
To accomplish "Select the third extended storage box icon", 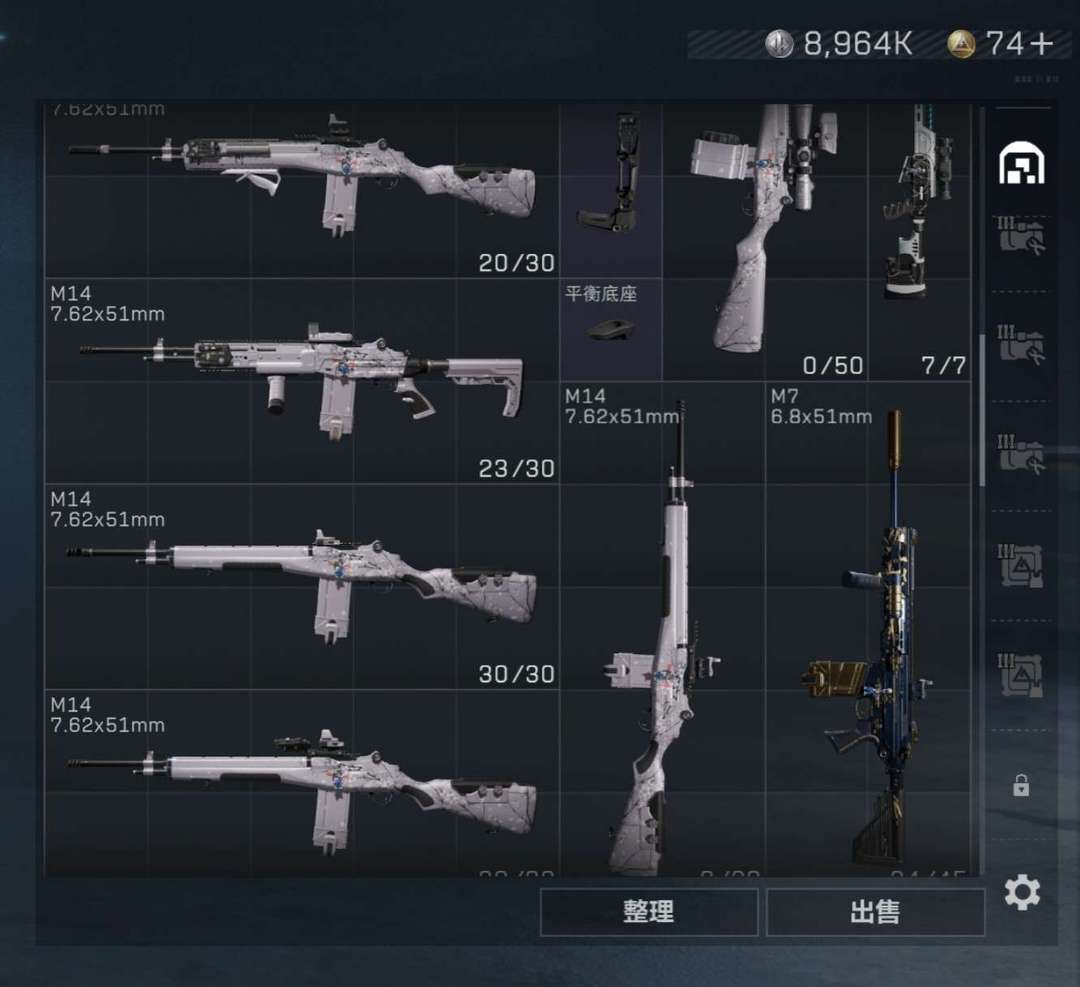I will tap(1021, 454).
